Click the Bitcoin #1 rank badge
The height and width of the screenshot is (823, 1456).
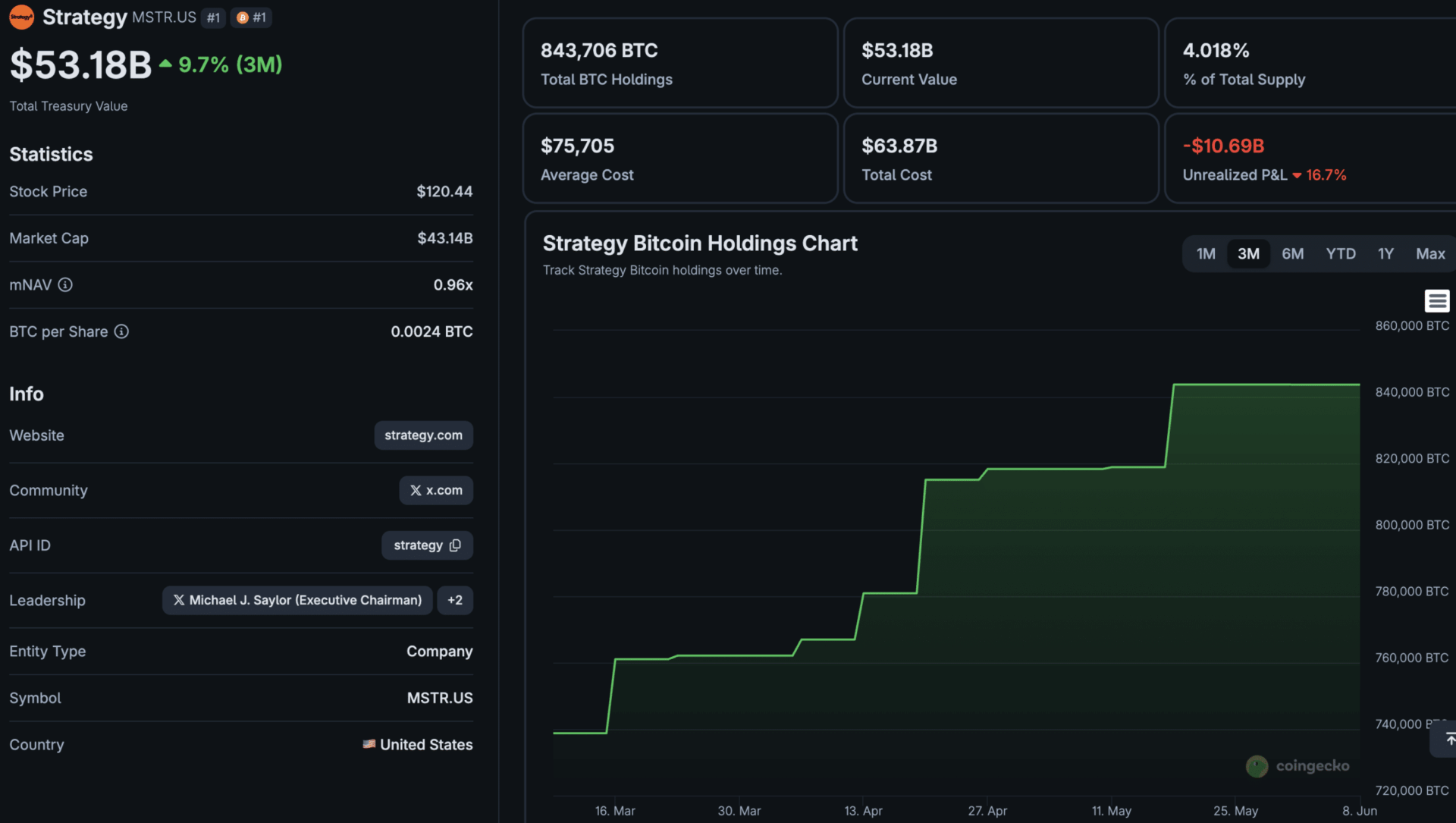click(251, 17)
